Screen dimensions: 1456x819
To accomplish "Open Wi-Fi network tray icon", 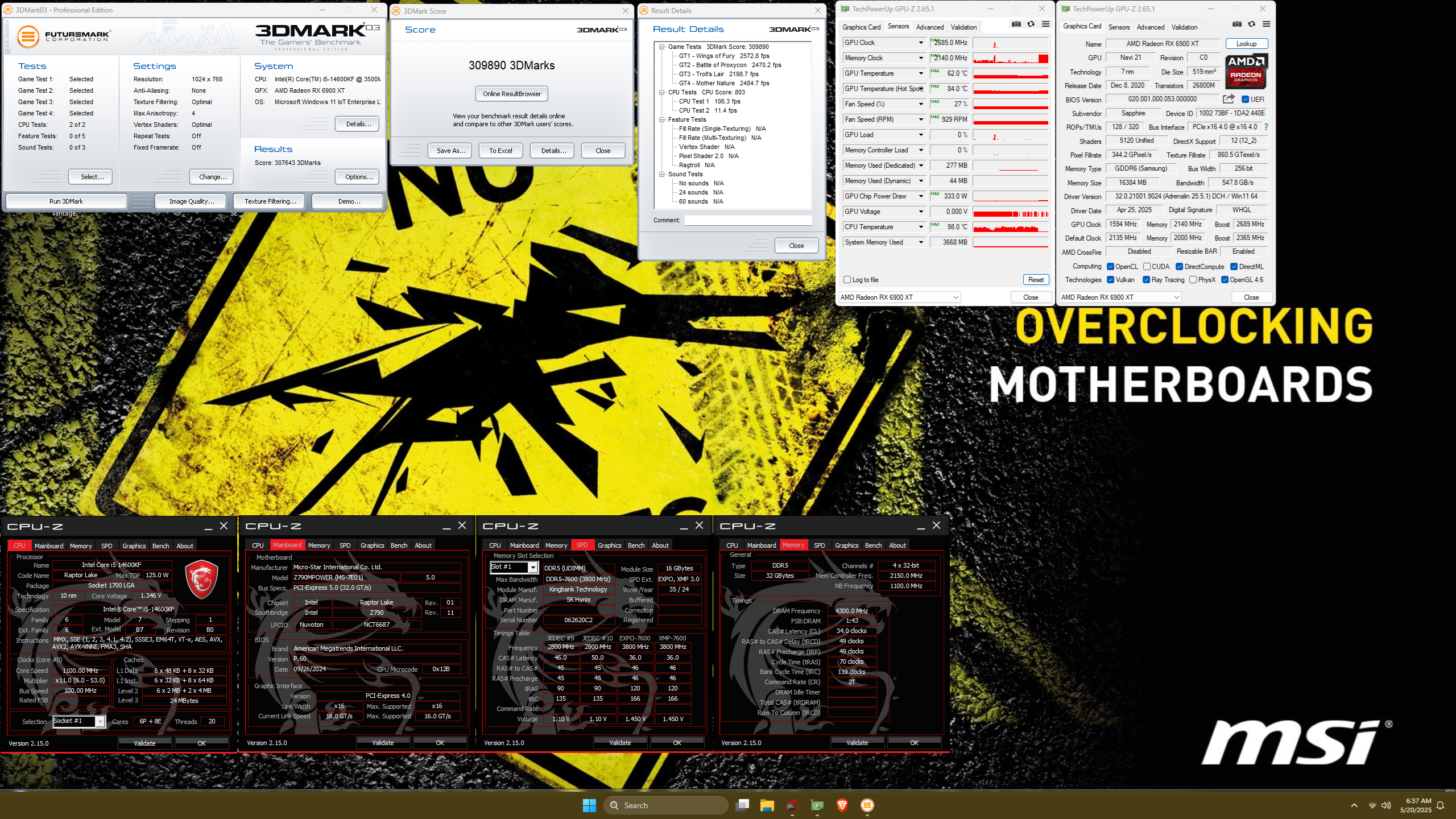I will (x=1372, y=805).
